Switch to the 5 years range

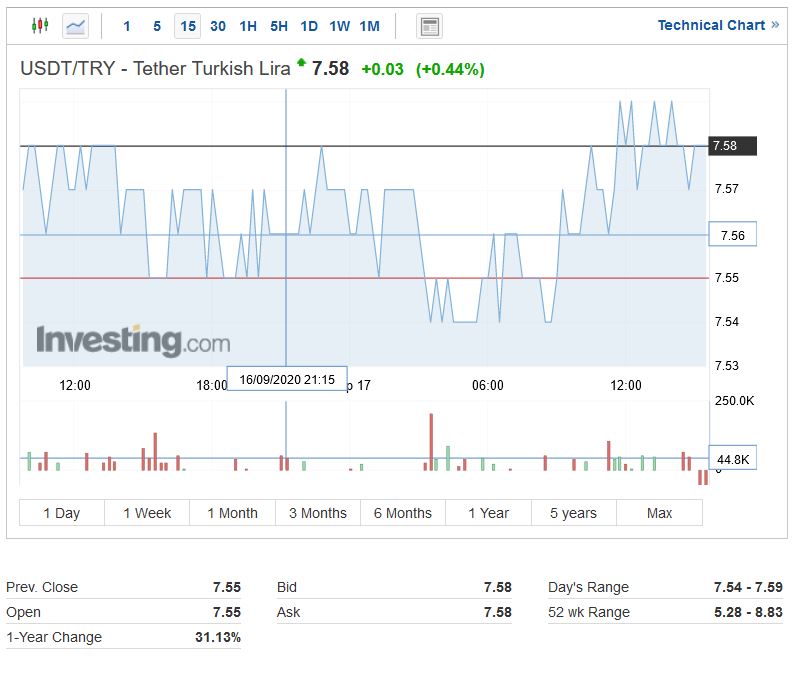click(574, 513)
